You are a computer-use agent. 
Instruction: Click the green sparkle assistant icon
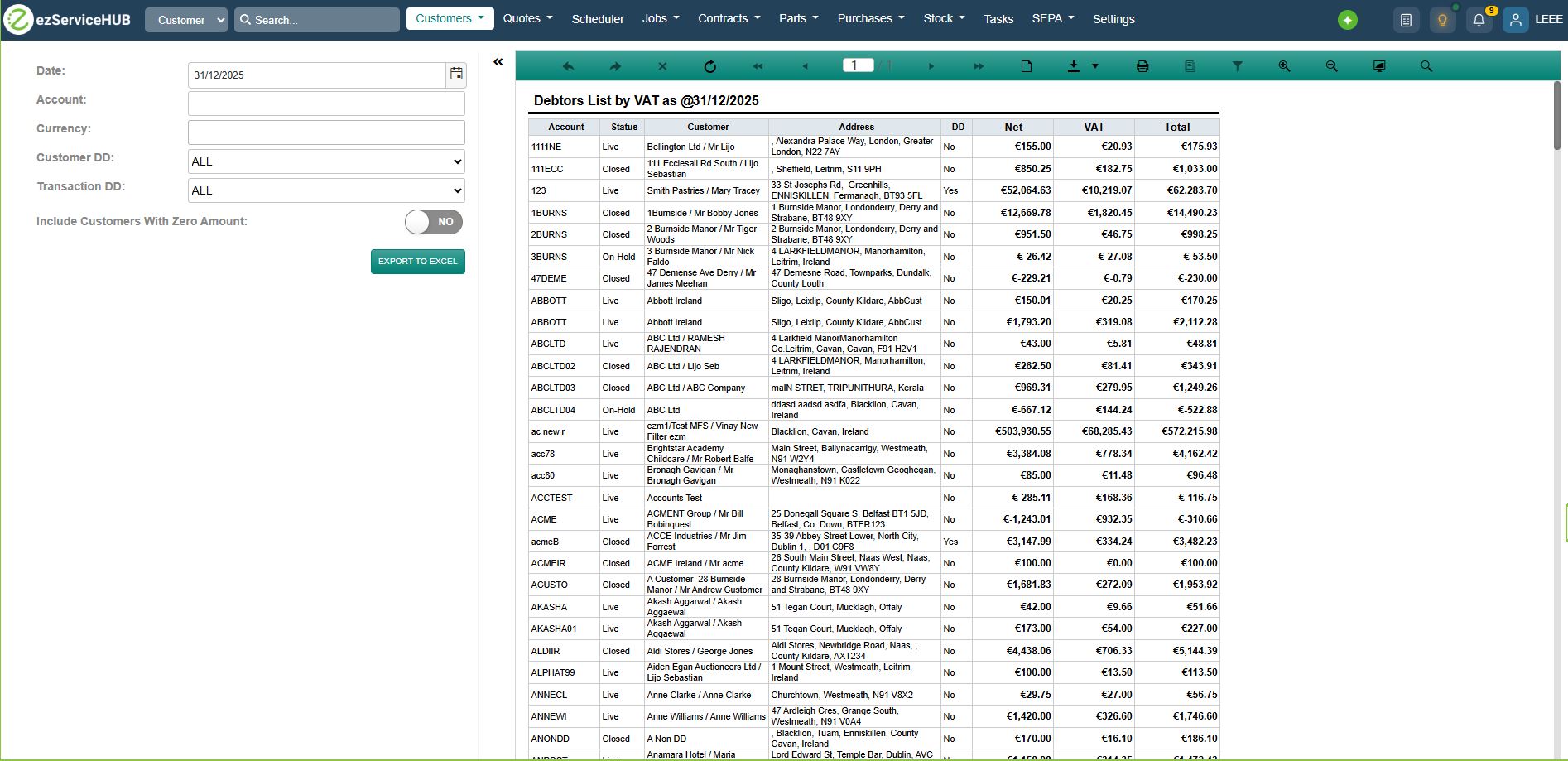[x=1348, y=20]
